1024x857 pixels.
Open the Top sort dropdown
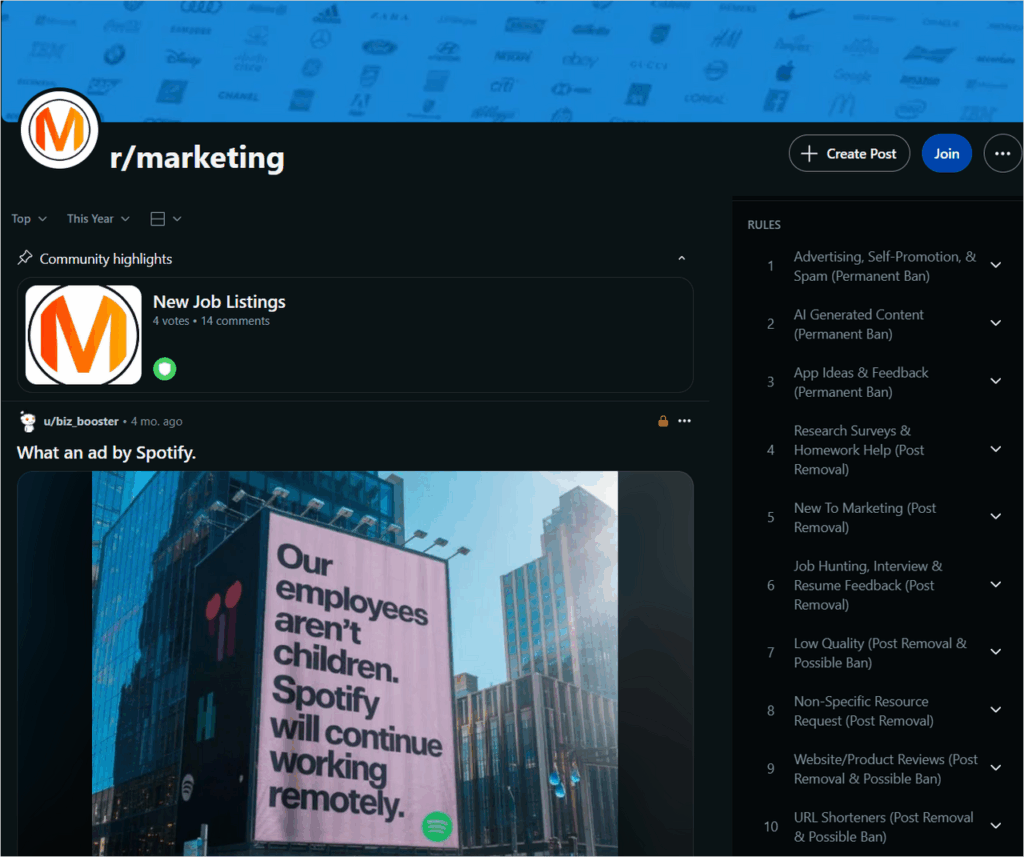pyautogui.click(x=29, y=219)
